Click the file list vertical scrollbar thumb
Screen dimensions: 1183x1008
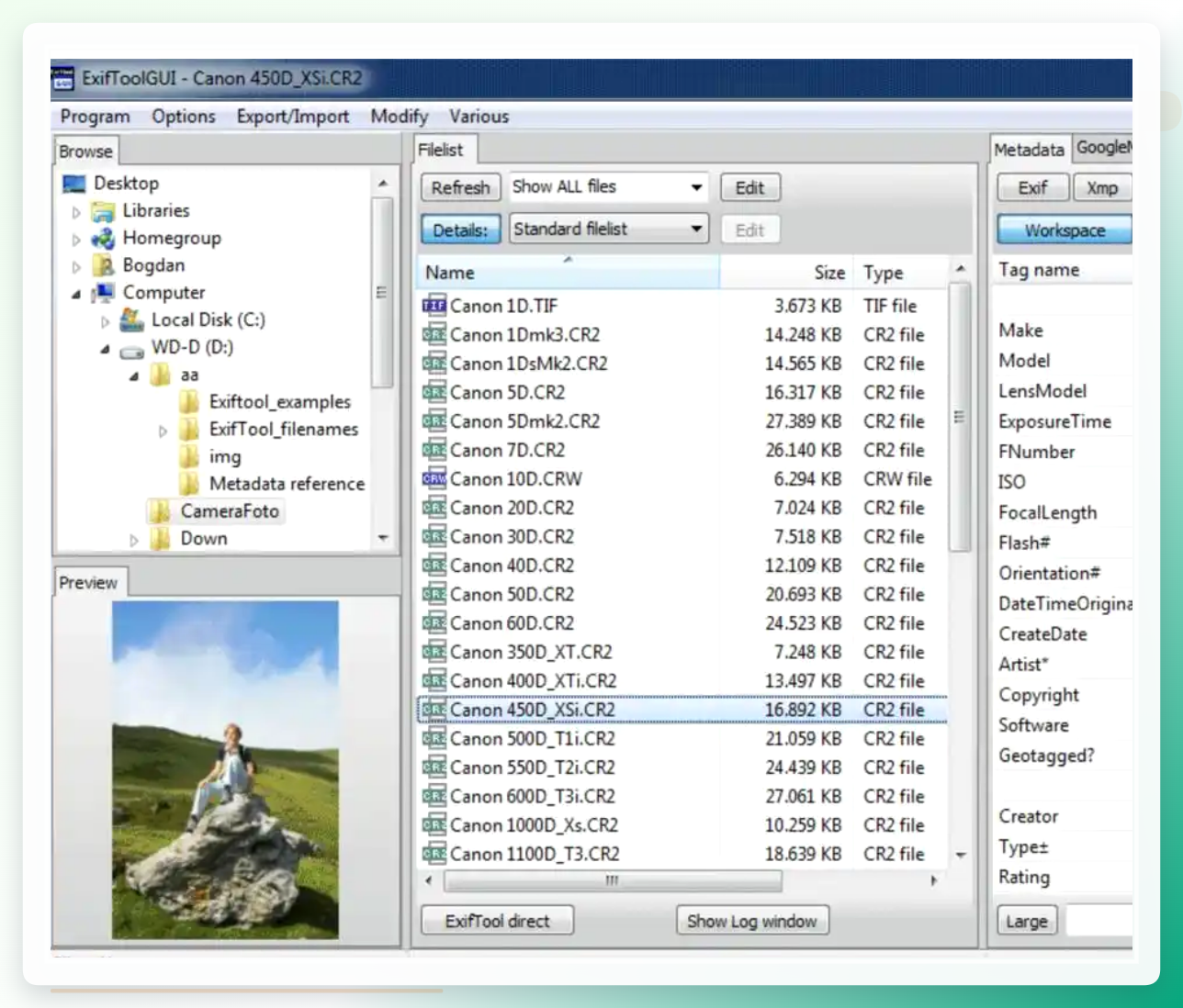pos(959,417)
